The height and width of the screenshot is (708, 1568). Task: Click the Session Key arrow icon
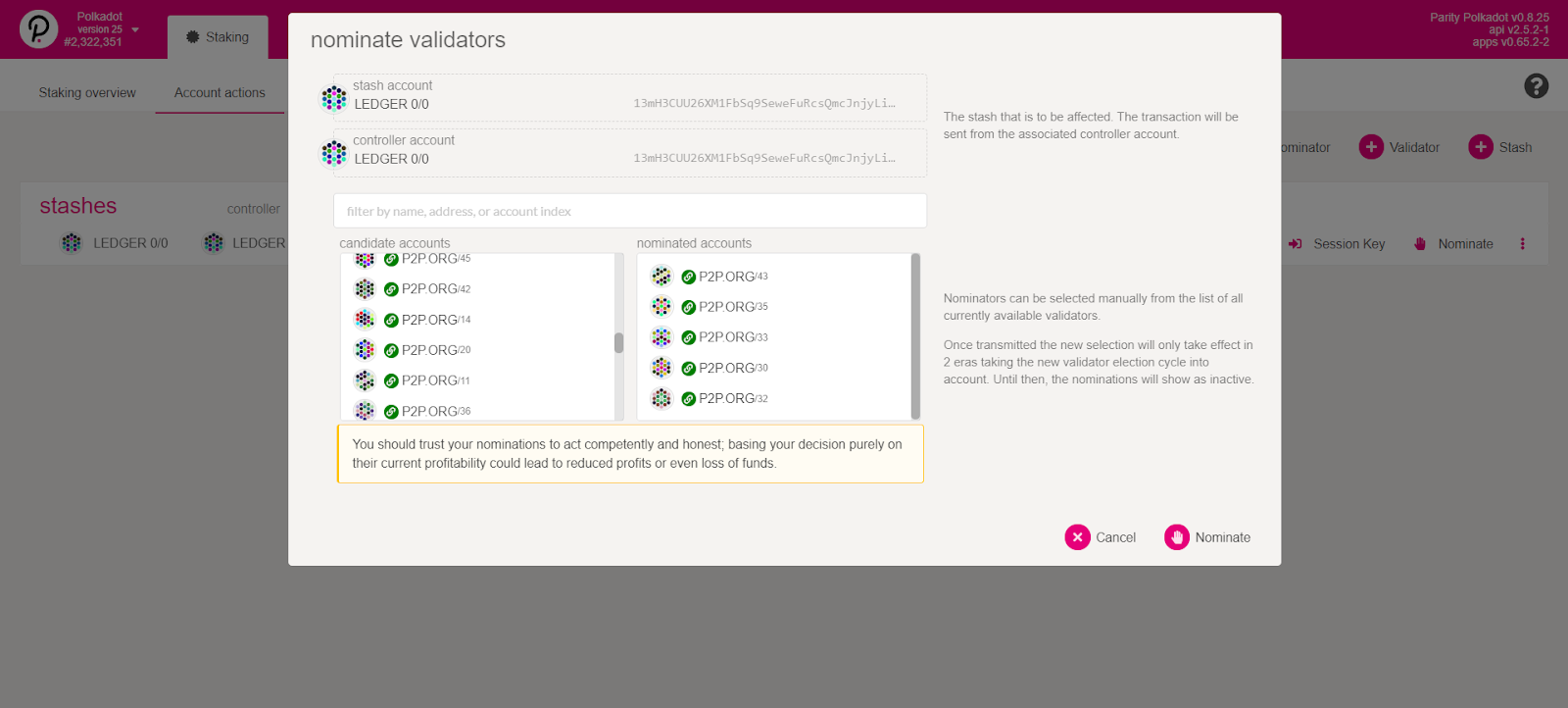click(1295, 244)
